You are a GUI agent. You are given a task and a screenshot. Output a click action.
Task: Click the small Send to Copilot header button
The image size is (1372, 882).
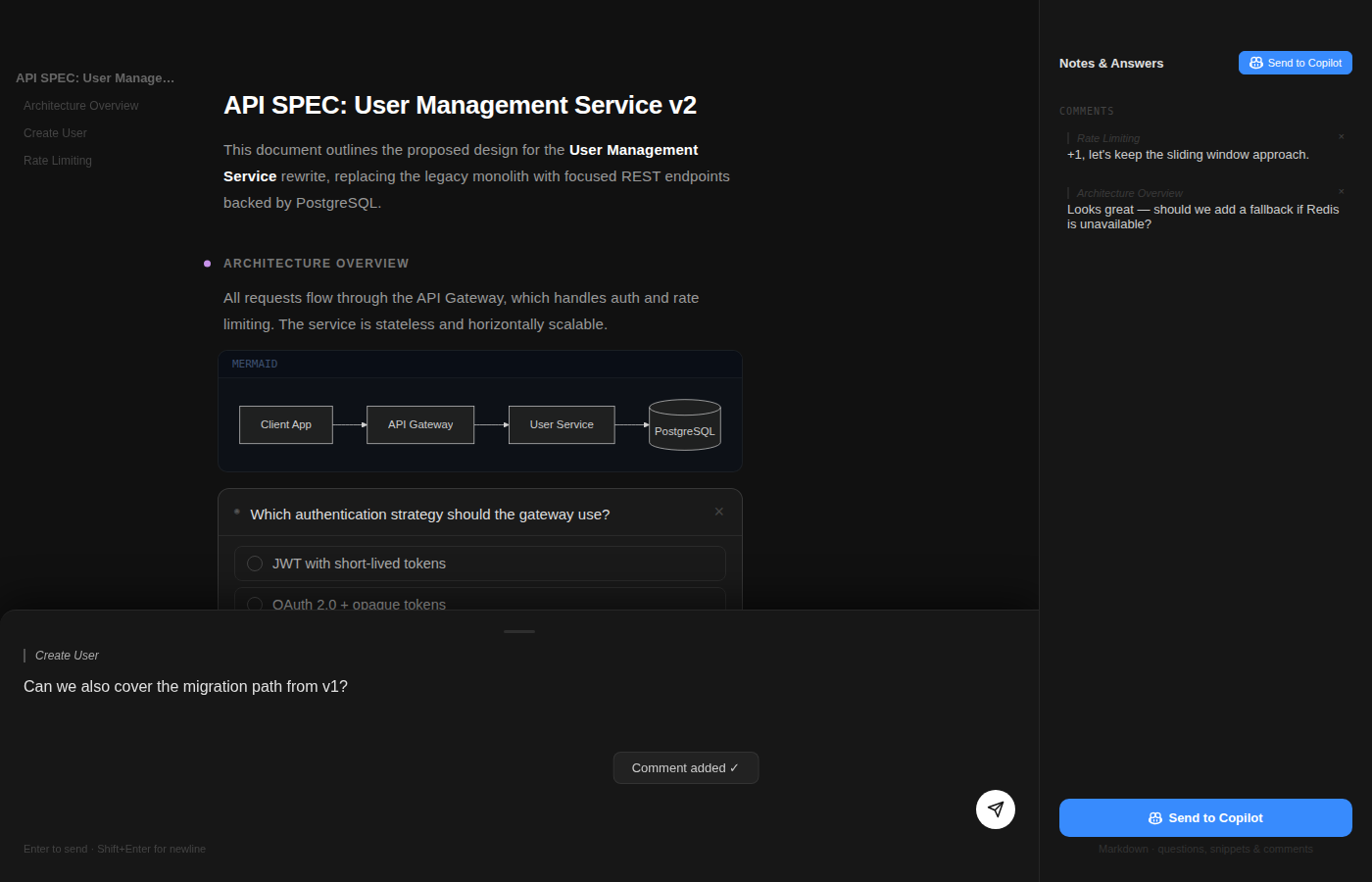tap(1295, 63)
